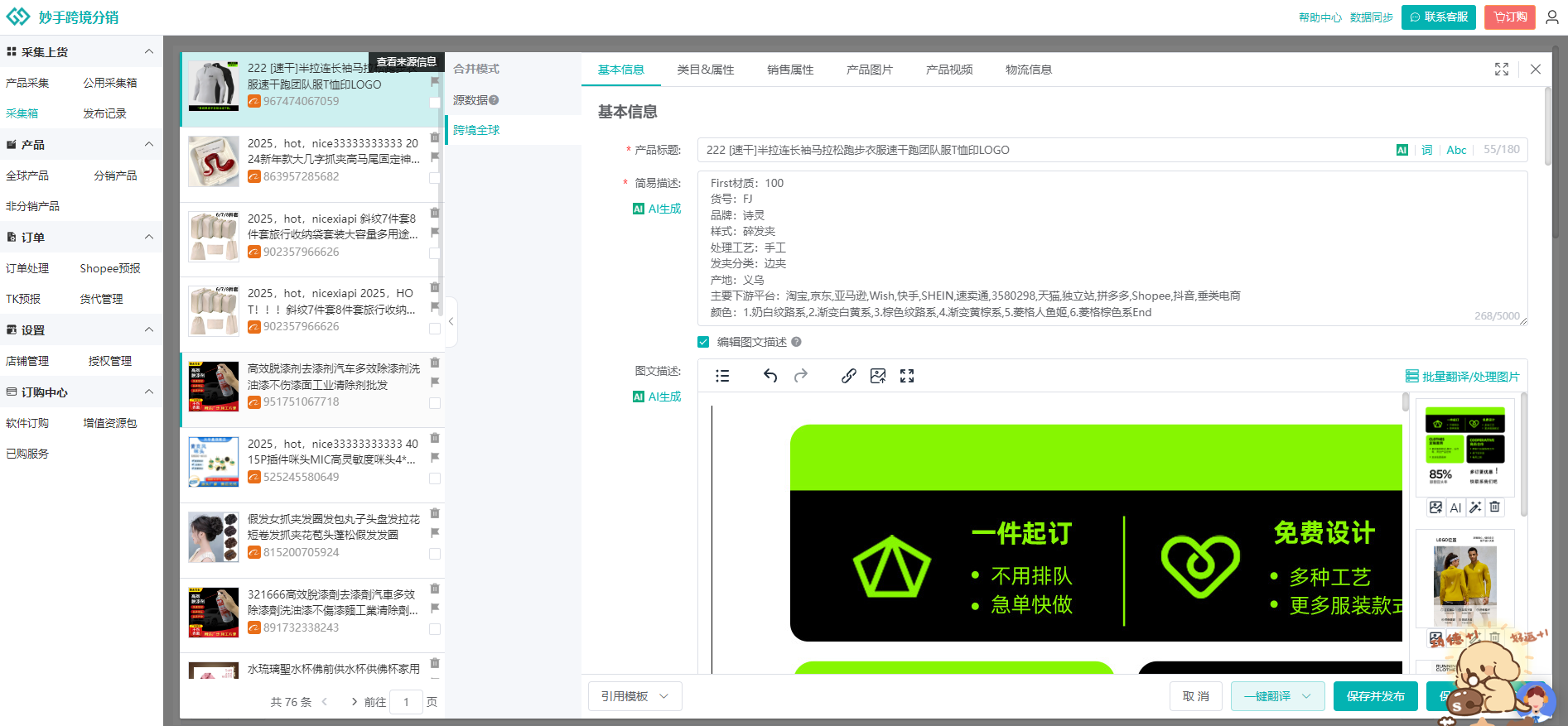Go to the next page of the product list
Screen dimensions: 1568x726
355,702
